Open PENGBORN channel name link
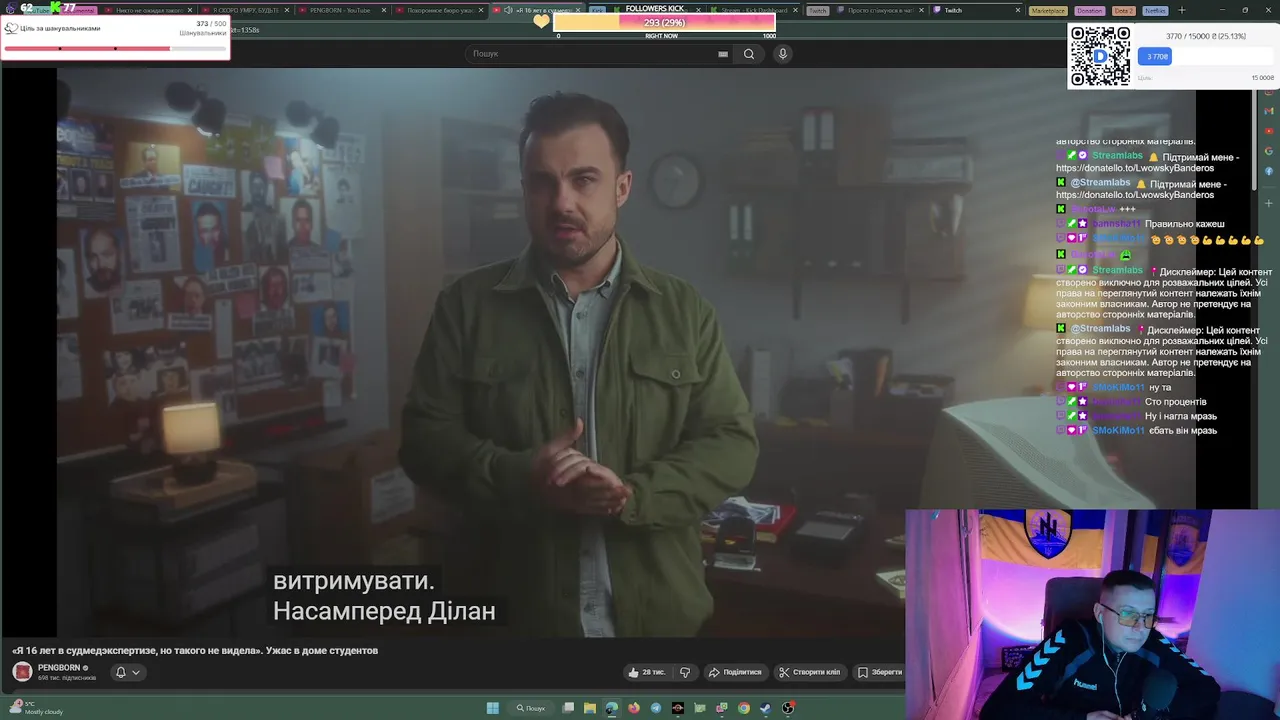1280x720 pixels. point(59,667)
